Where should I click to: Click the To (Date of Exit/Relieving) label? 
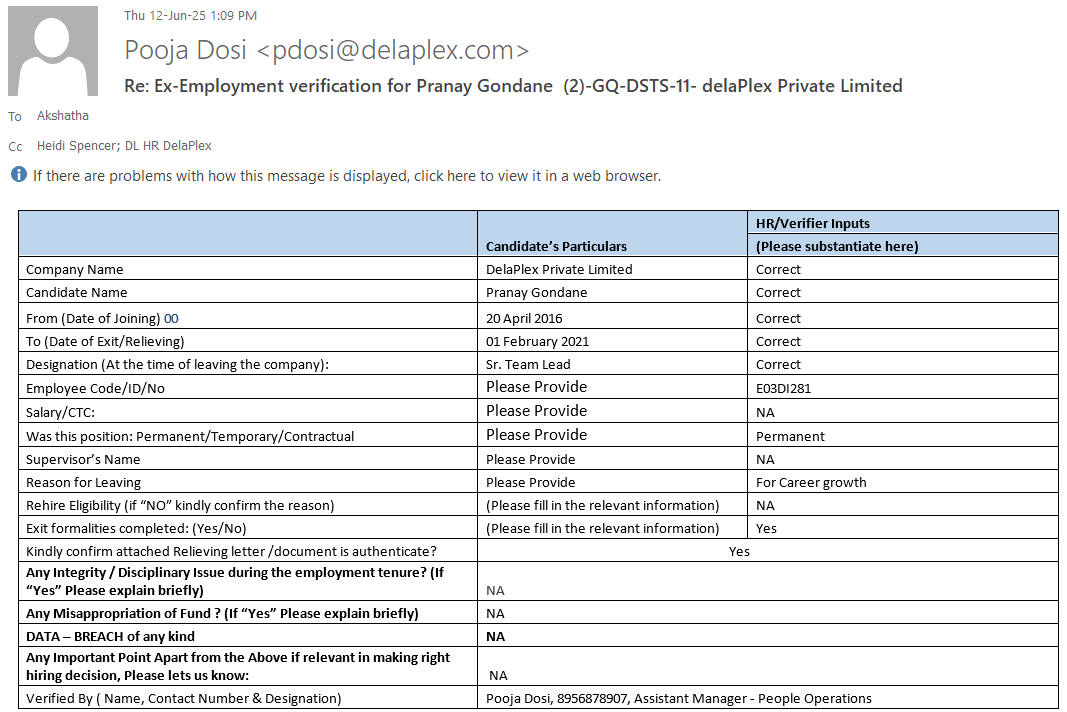(105, 342)
